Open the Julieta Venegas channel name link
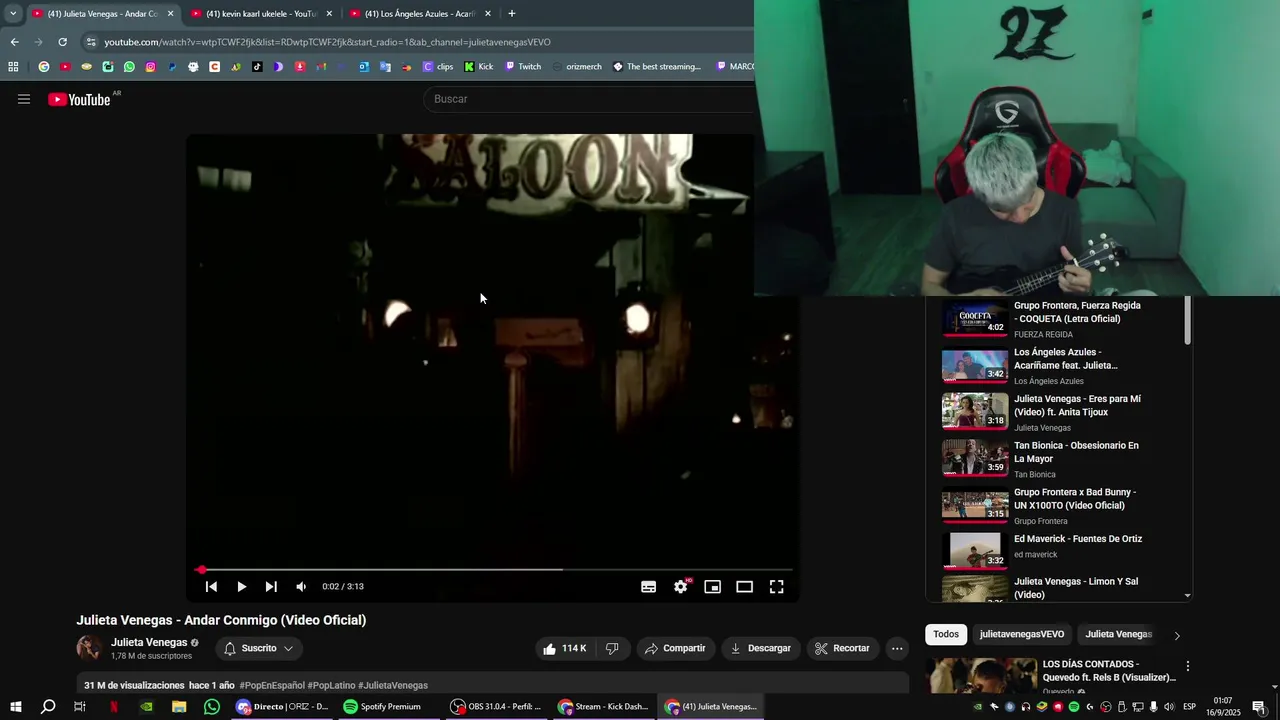This screenshot has height=720, width=1280. tap(149, 642)
